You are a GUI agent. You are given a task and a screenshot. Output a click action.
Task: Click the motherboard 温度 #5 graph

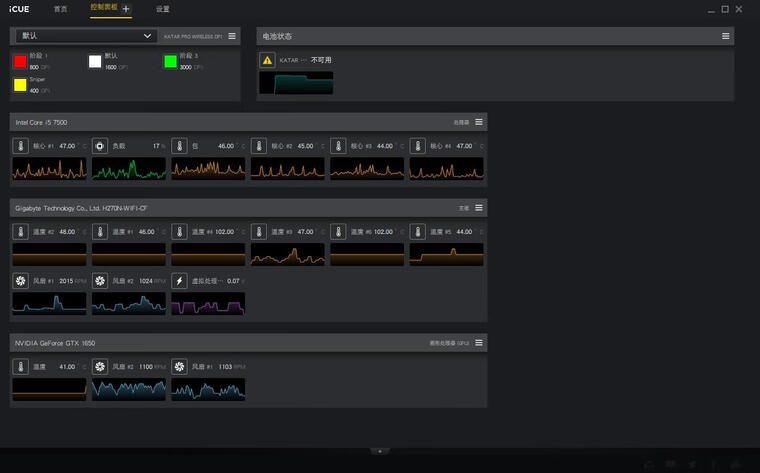coord(447,254)
